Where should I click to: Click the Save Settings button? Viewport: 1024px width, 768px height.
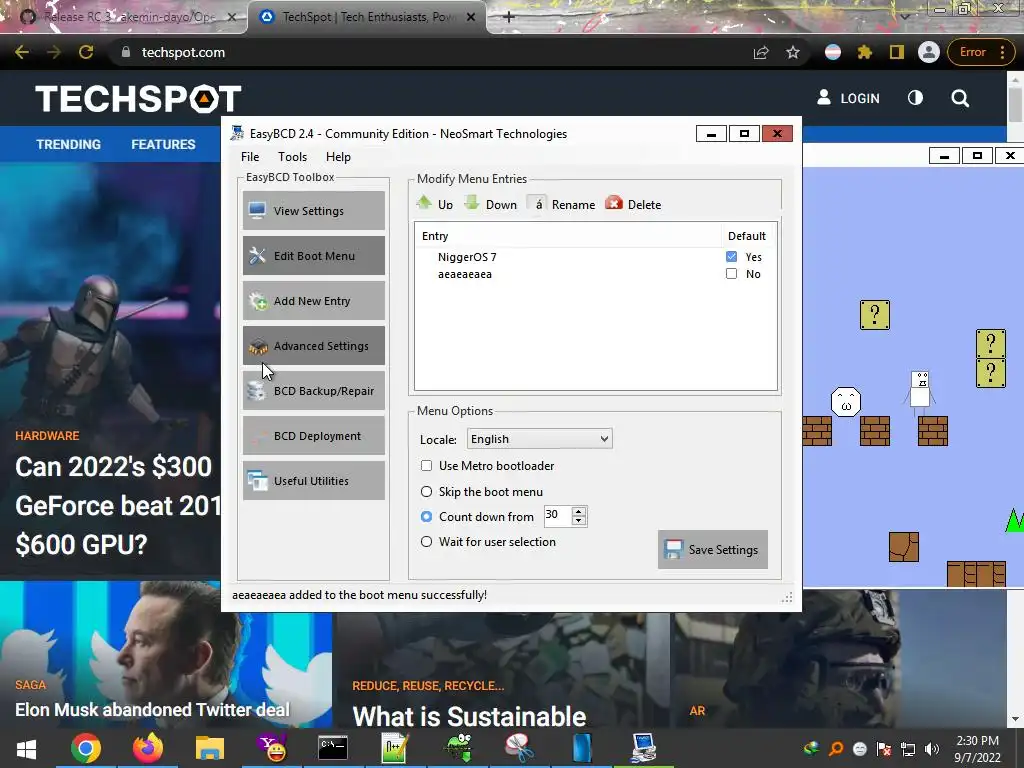pyautogui.click(x=712, y=549)
